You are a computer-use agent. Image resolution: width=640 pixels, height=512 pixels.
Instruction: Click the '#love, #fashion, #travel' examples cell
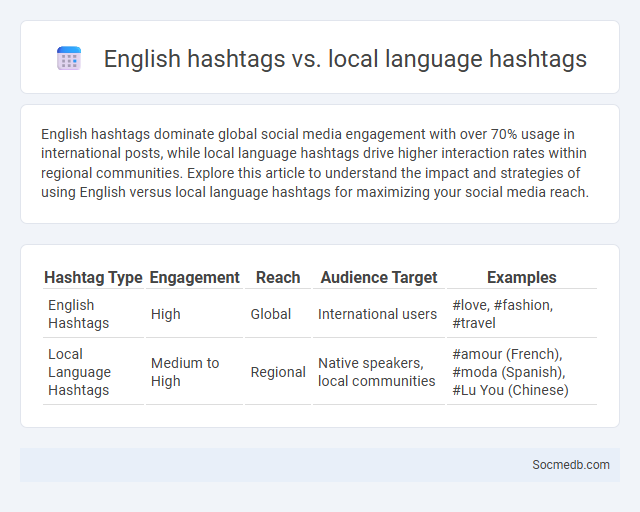[502, 314]
